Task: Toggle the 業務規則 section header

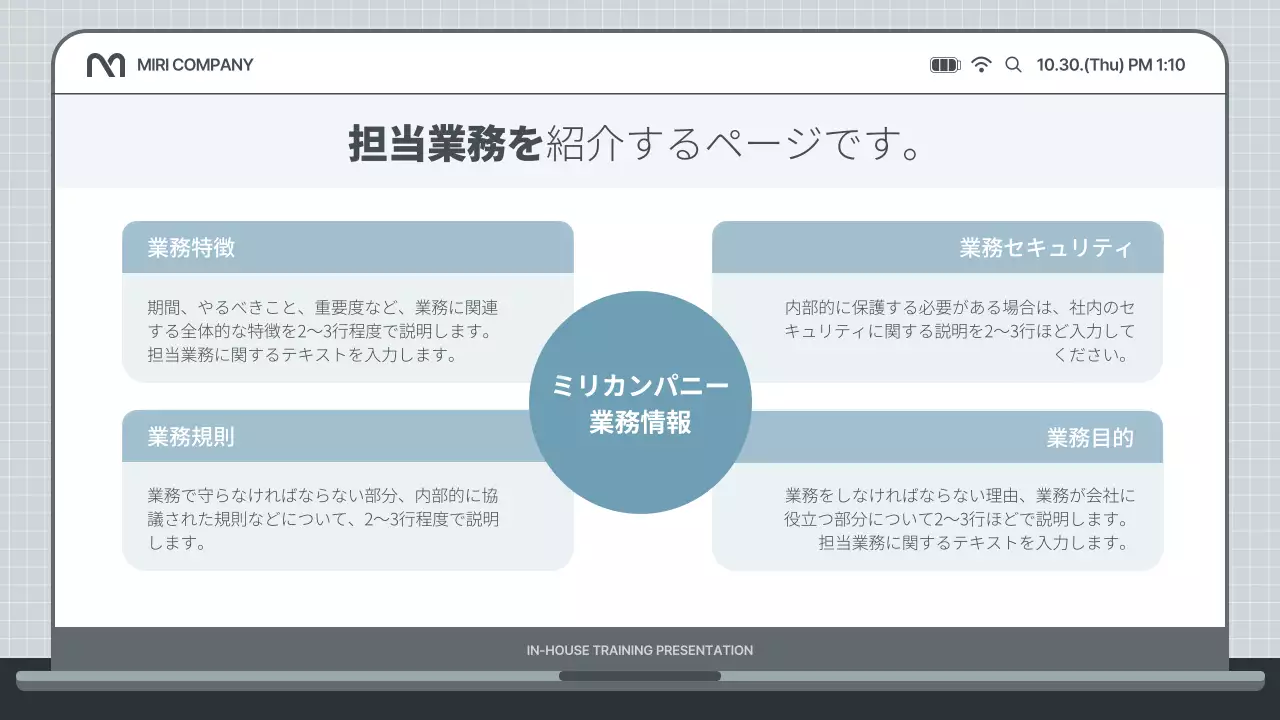Action: coord(347,436)
